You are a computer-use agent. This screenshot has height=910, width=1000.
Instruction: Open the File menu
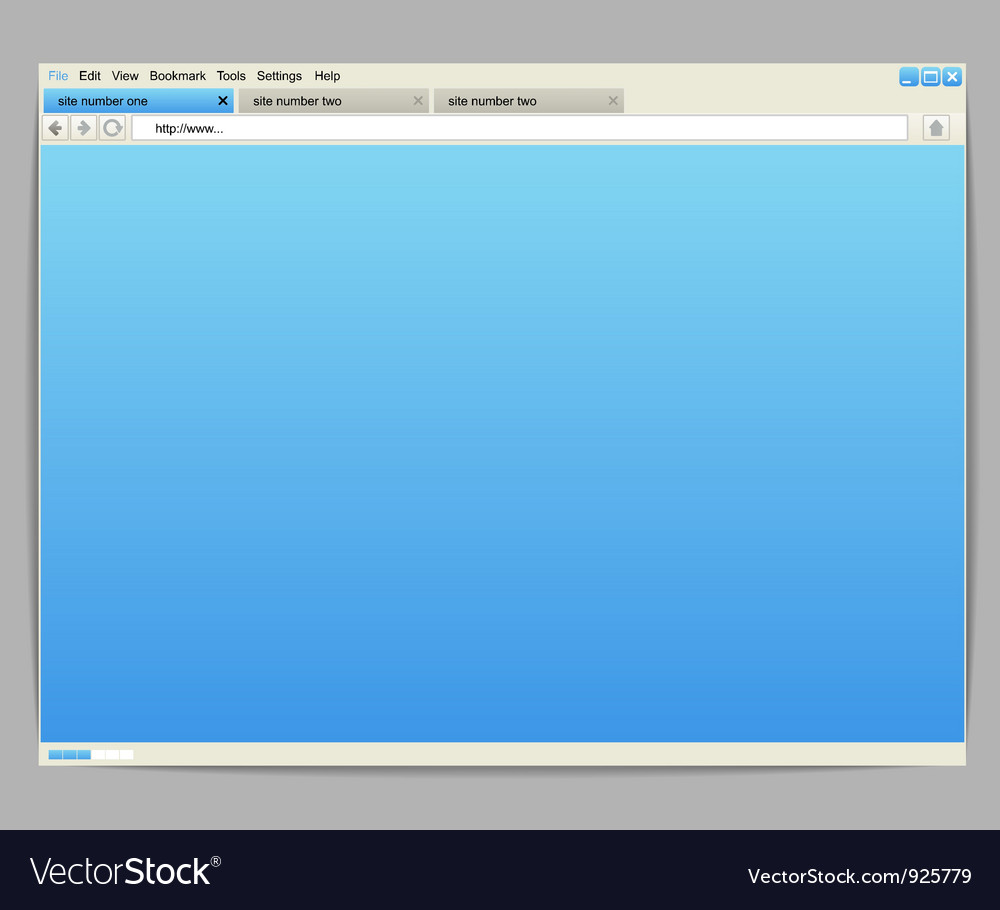58,76
